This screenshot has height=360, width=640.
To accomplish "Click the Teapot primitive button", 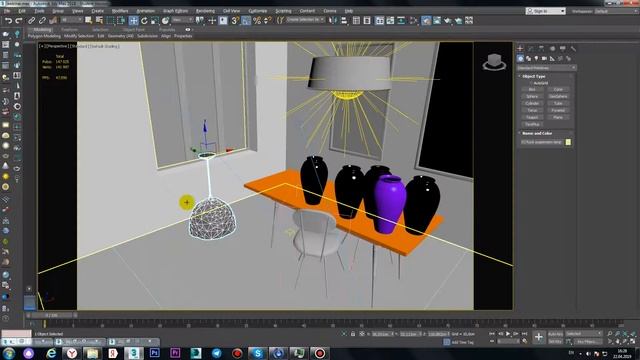I will pyautogui.click(x=532, y=117).
